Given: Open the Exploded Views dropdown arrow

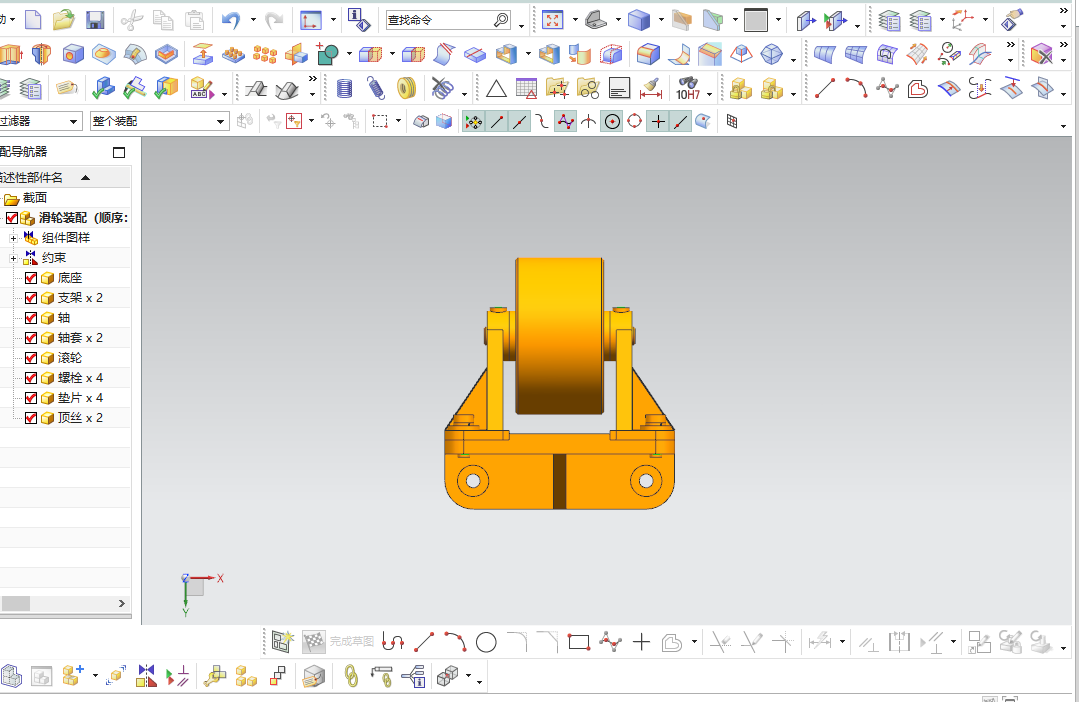Looking at the screenshot, I should click(x=469, y=676).
